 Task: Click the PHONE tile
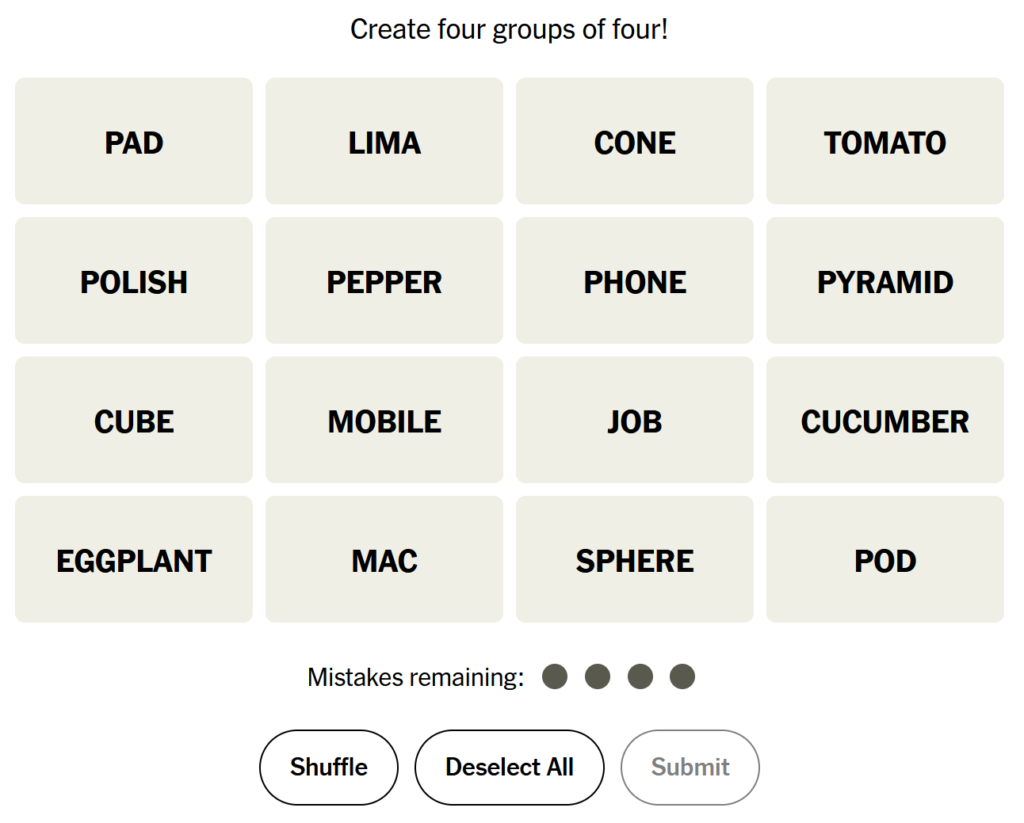click(634, 281)
